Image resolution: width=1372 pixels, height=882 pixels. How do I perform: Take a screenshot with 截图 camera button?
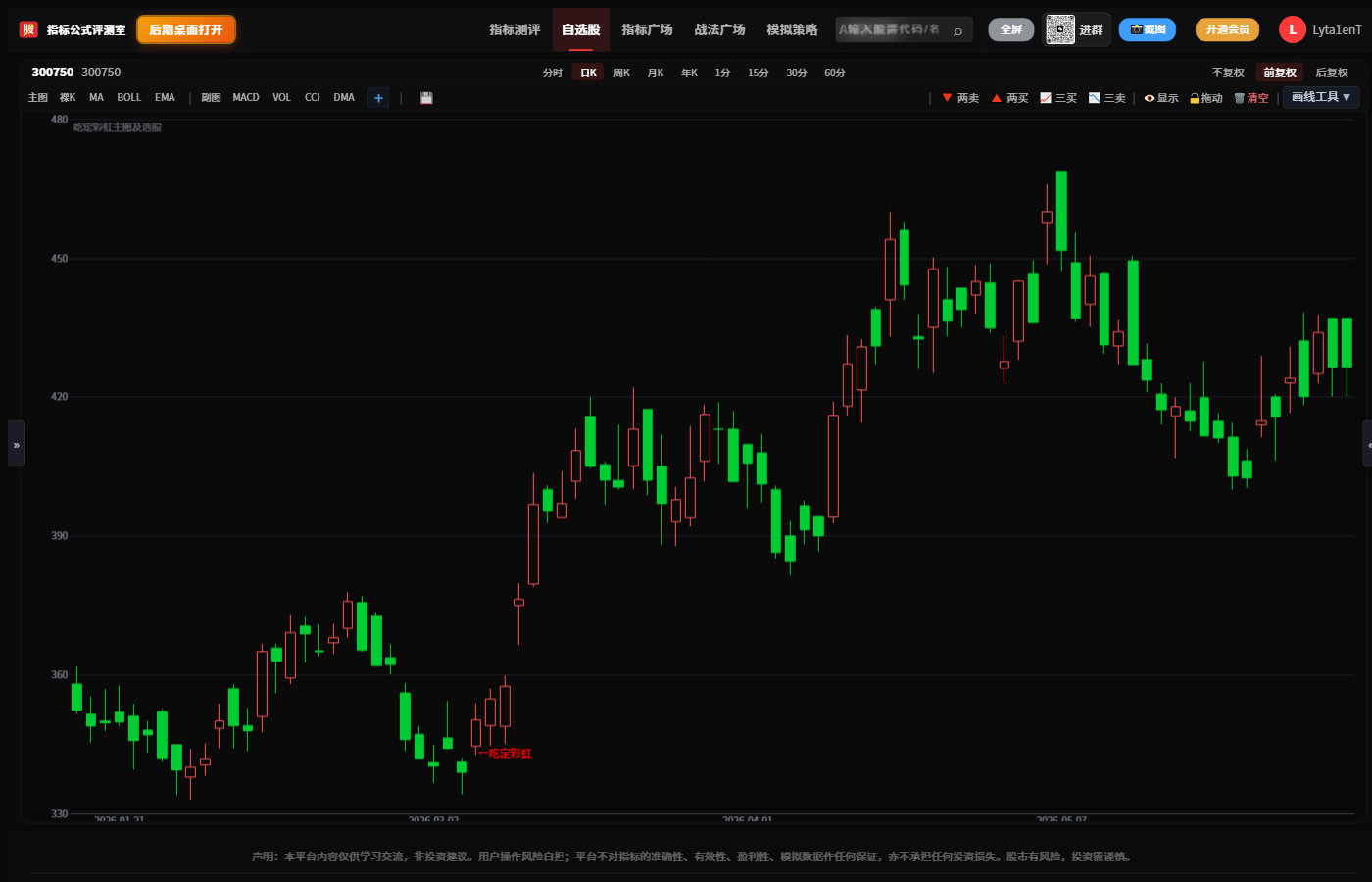[1148, 29]
